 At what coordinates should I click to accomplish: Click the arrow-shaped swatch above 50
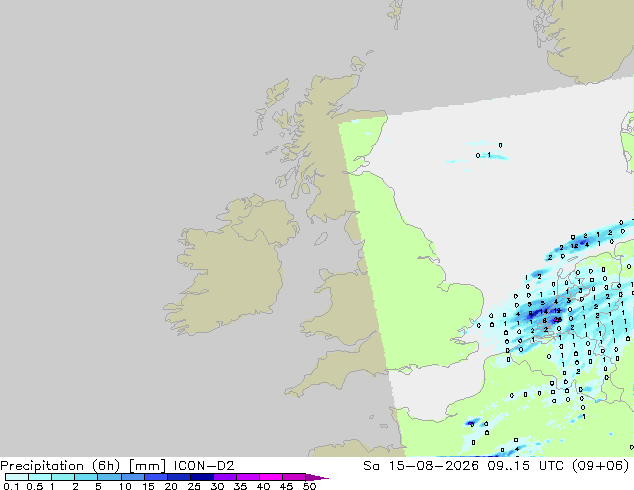[x=317, y=477]
